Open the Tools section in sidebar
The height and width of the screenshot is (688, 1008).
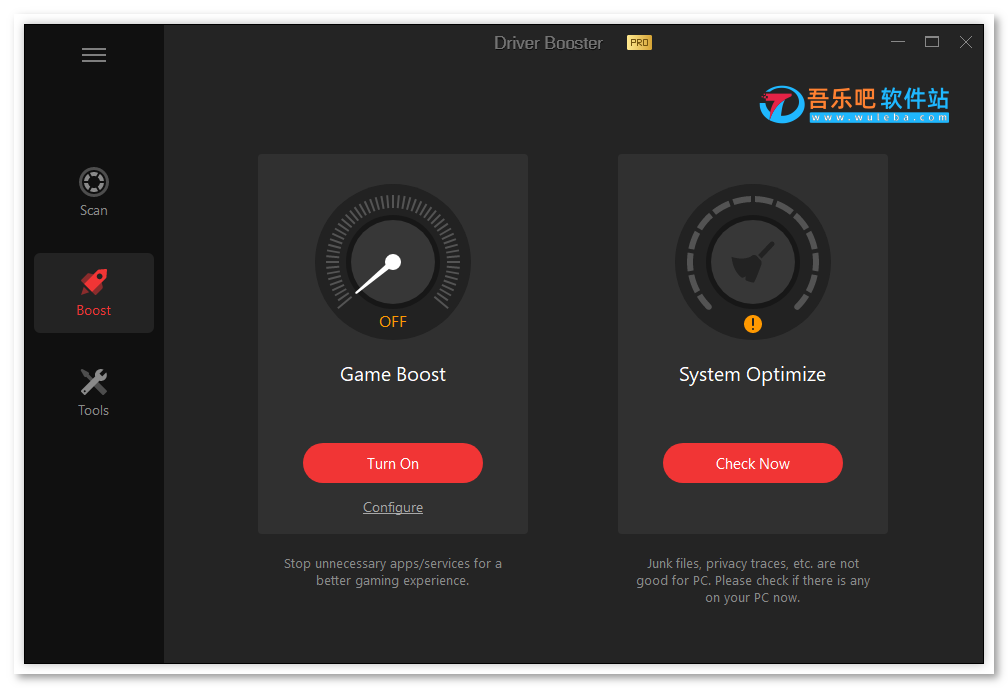[x=94, y=392]
